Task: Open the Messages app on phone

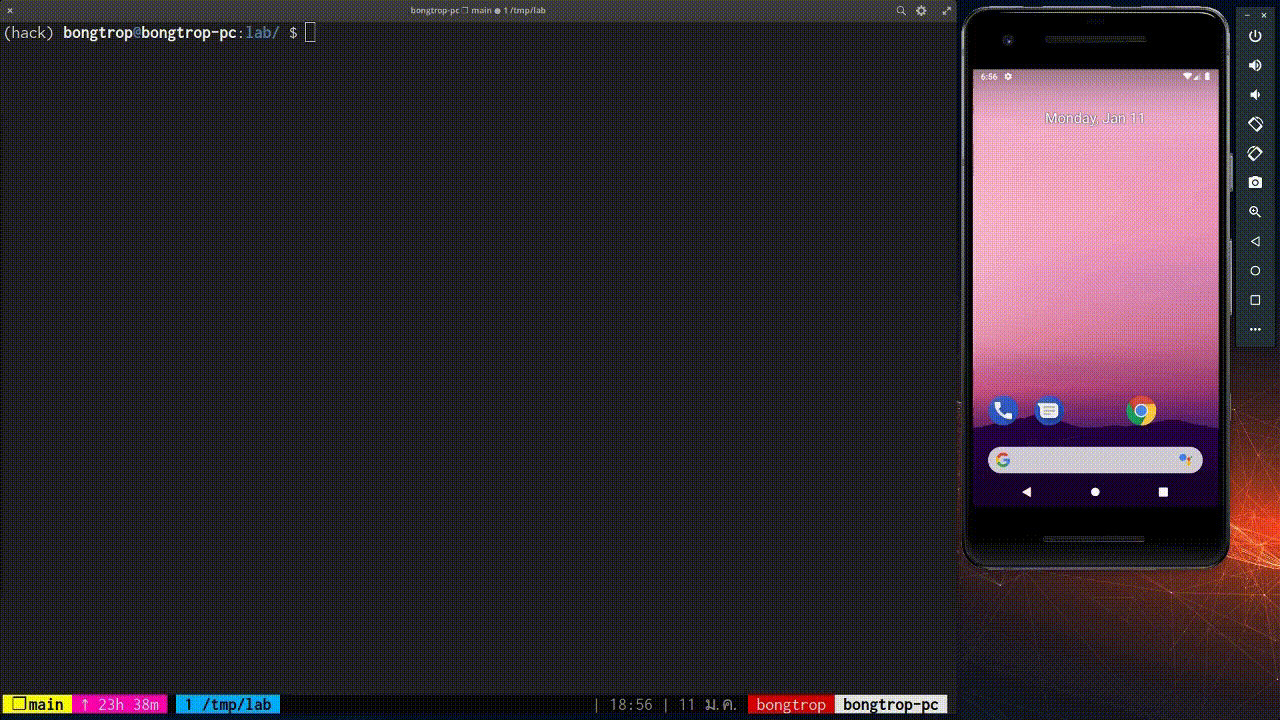Action: click(x=1048, y=411)
